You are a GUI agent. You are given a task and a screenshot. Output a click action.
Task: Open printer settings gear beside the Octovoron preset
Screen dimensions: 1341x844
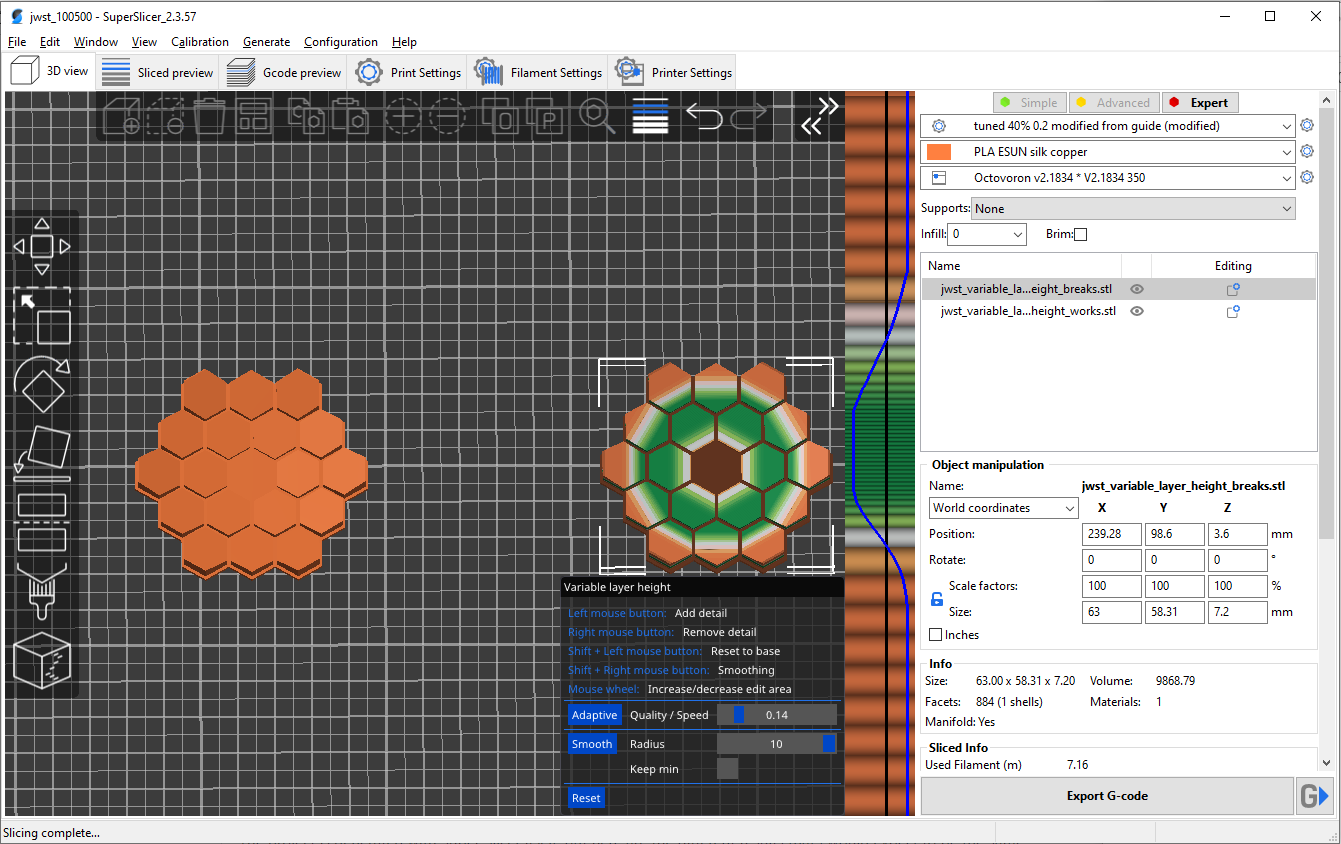point(1306,178)
